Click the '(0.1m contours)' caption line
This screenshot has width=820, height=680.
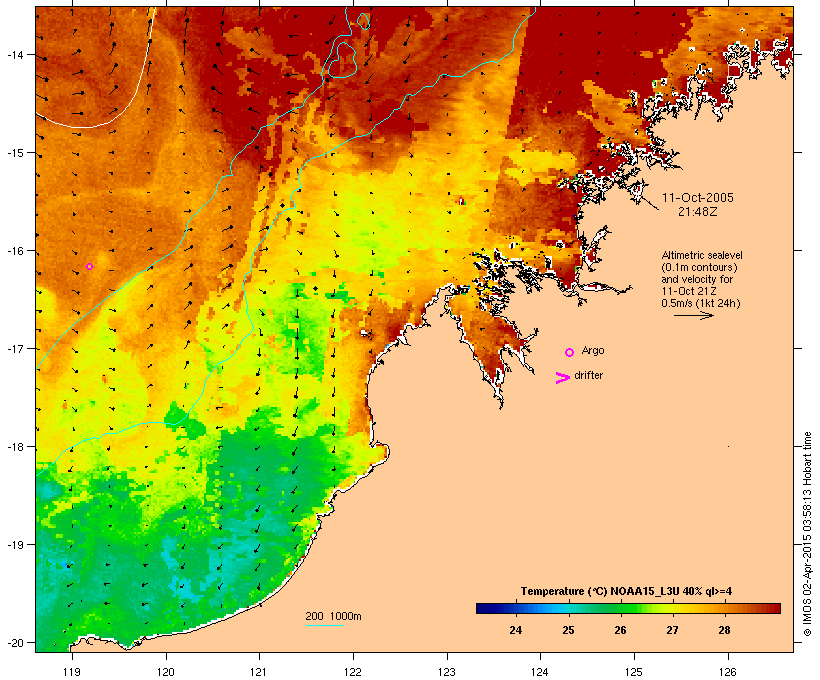(699, 267)
